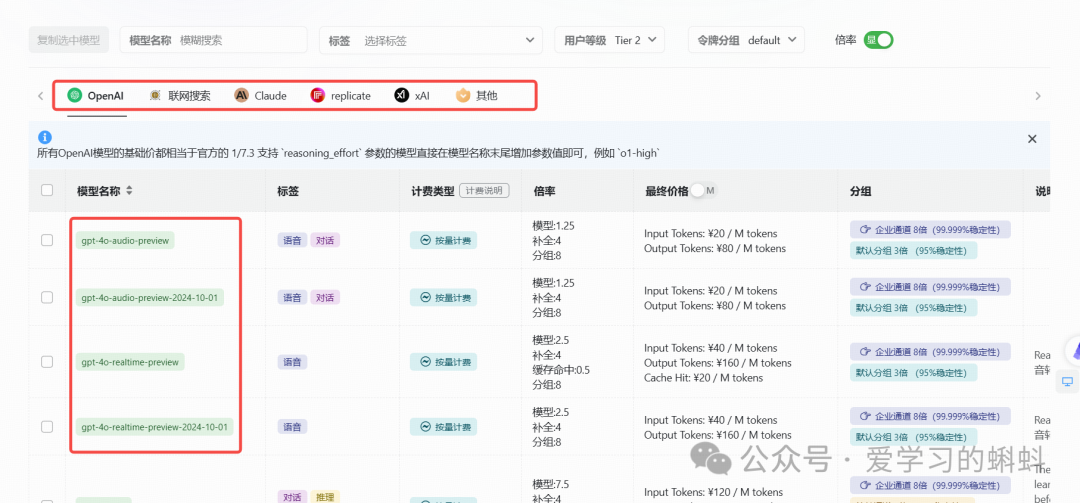Click the black xAI logo icon
The height and width of the screenshot is (503, 1080).
pyautogui.click(x=402, y=96)
